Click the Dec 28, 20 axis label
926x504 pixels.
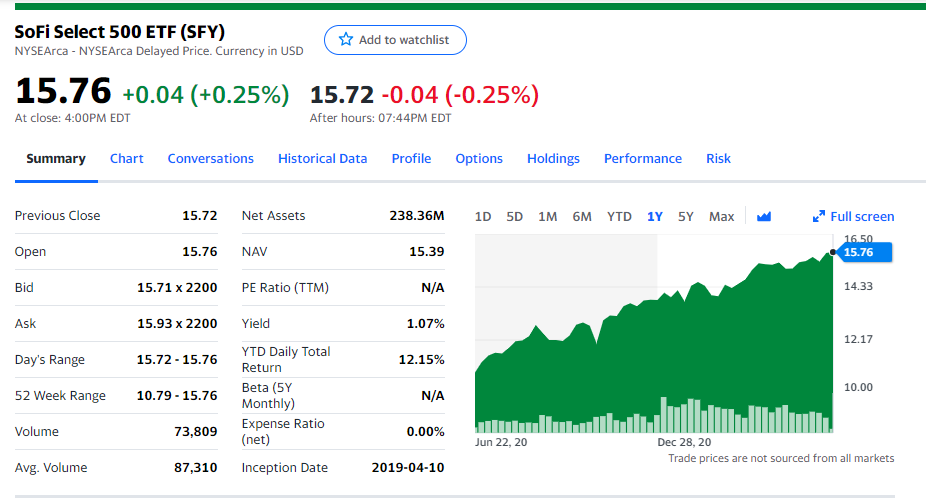click(x=684, y=442)
